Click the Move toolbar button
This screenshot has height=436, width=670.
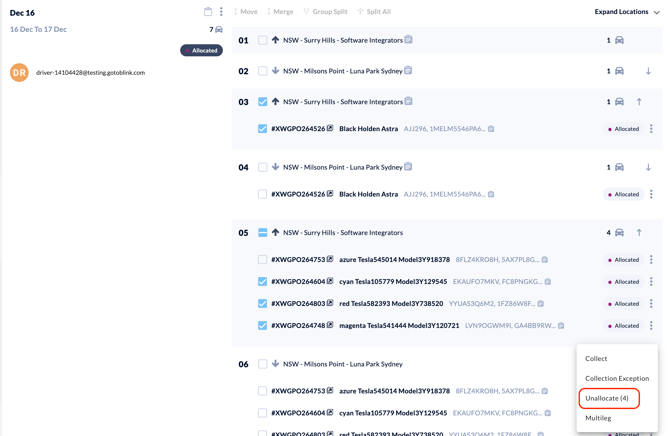pyautogui.click(x=245, y=12)
